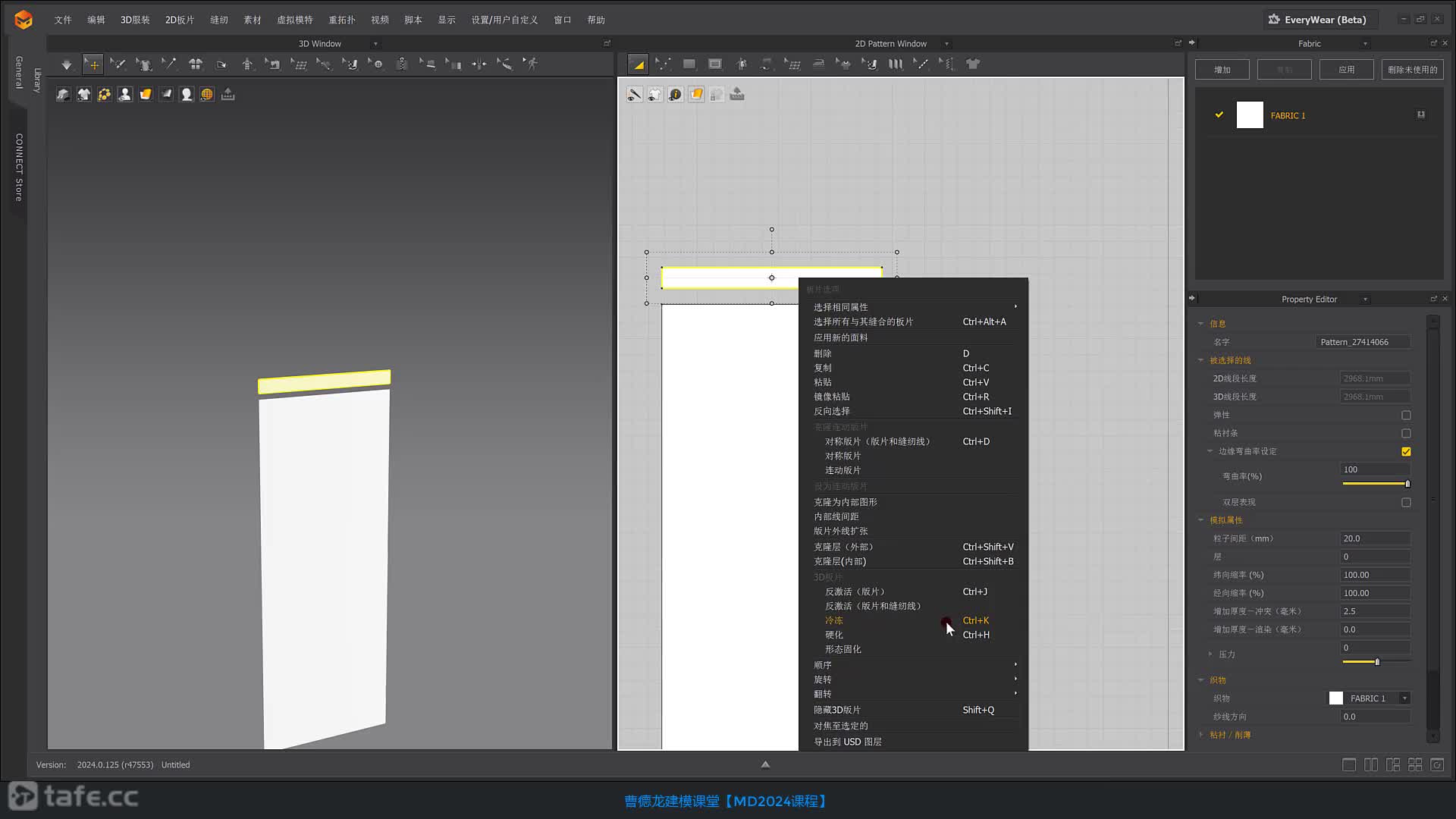Choose the 2D Rectangle pattern tool
Screen dimensions: 1456x819
pos(689,64)
